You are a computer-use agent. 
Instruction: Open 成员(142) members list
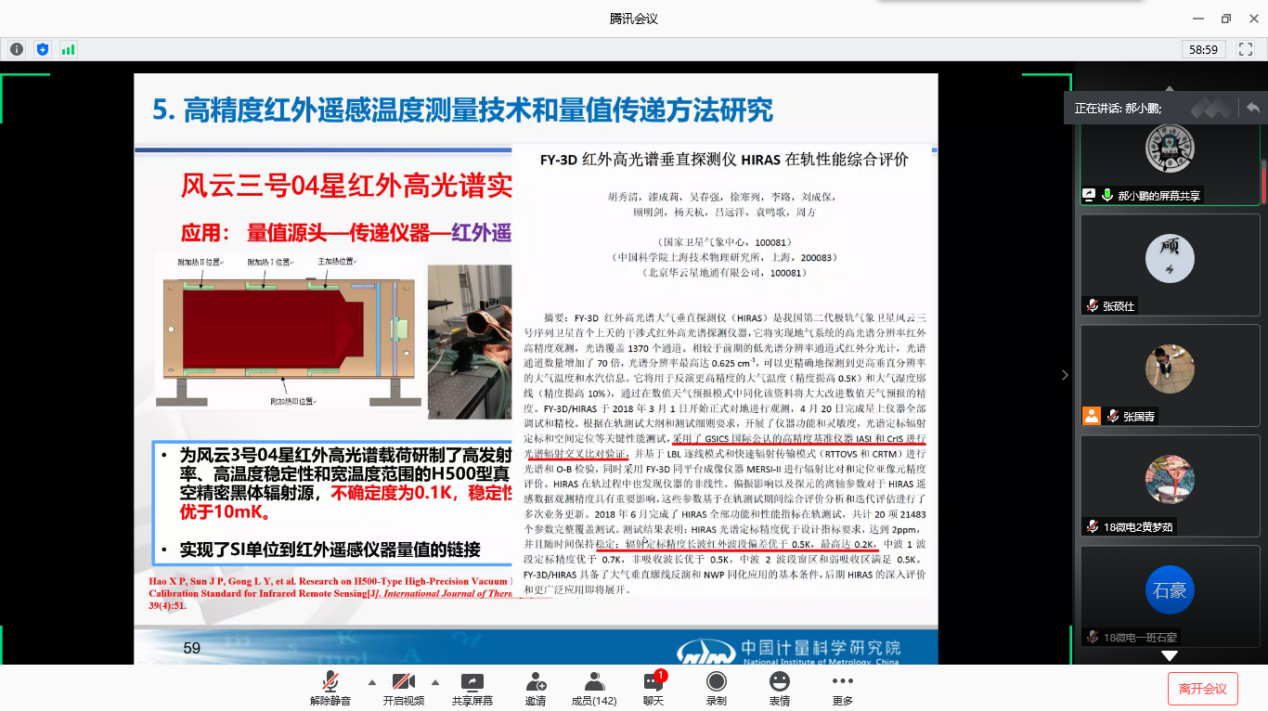click(593, 687)
